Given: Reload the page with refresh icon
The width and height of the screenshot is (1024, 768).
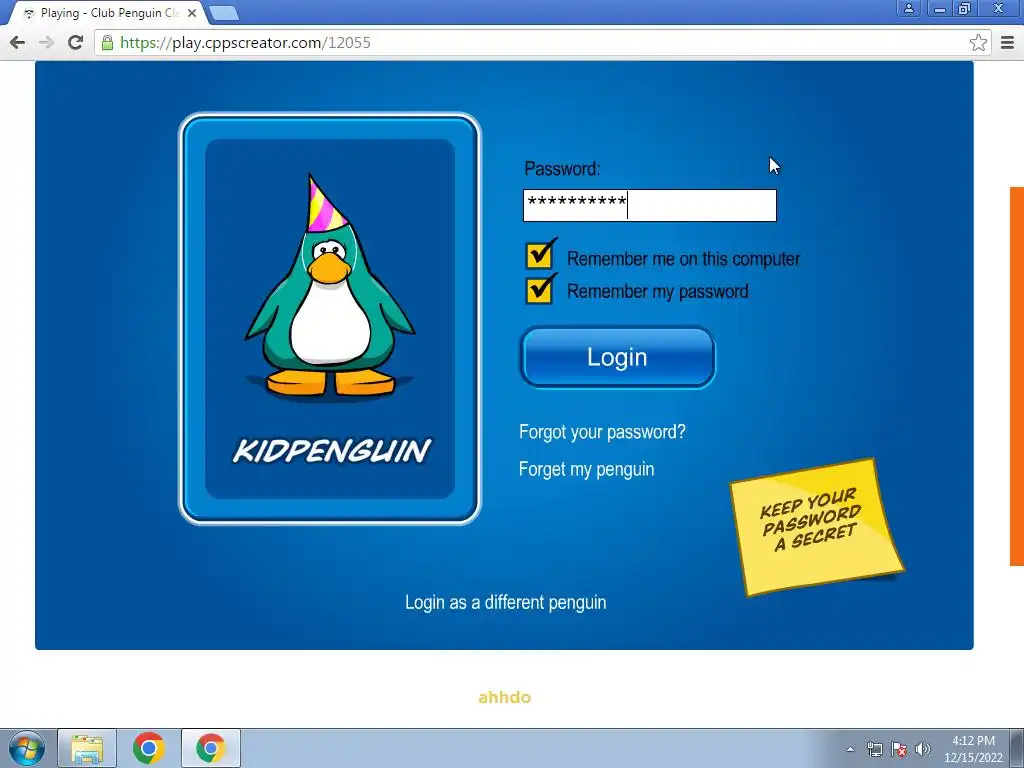Looking at the screenshot, I should pos(76,42).
